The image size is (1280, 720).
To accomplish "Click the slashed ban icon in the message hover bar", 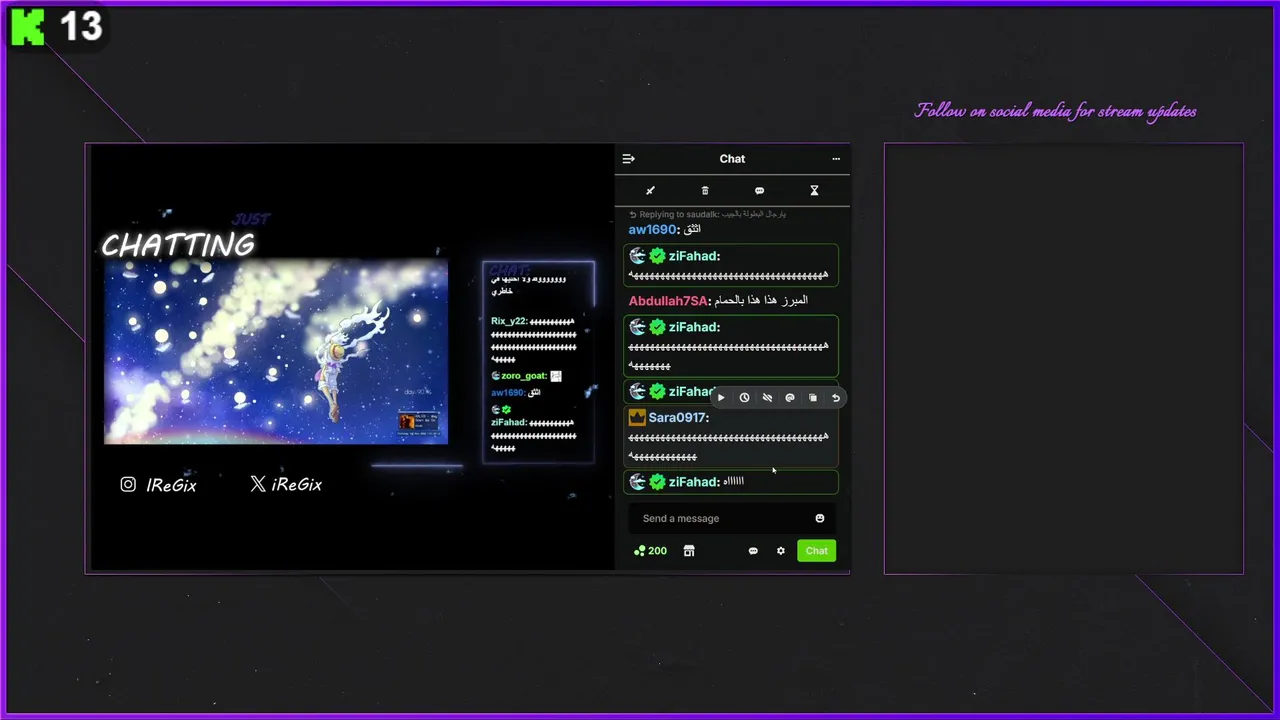I will coord(767,398).
